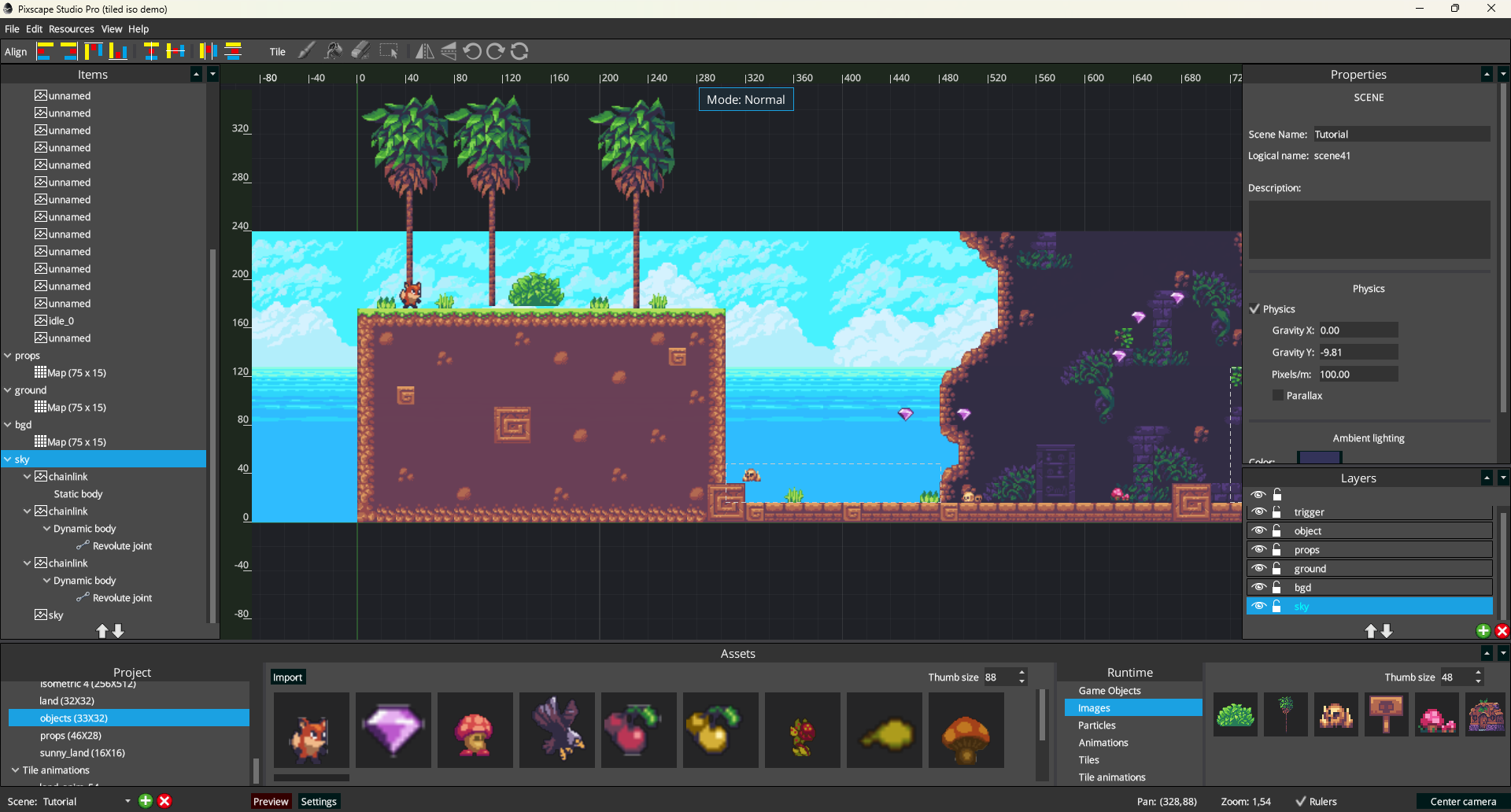Select the tile rectangle selection tool
This screenshot has height=812, width=1511.
tap(389, 51)
